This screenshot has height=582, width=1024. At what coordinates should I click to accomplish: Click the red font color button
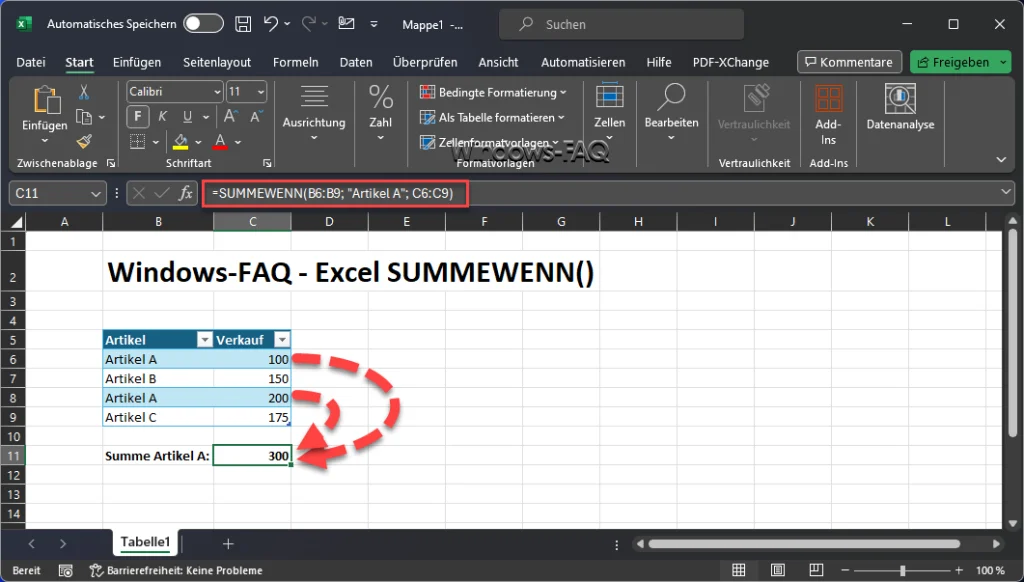click(x=220, y=141)
